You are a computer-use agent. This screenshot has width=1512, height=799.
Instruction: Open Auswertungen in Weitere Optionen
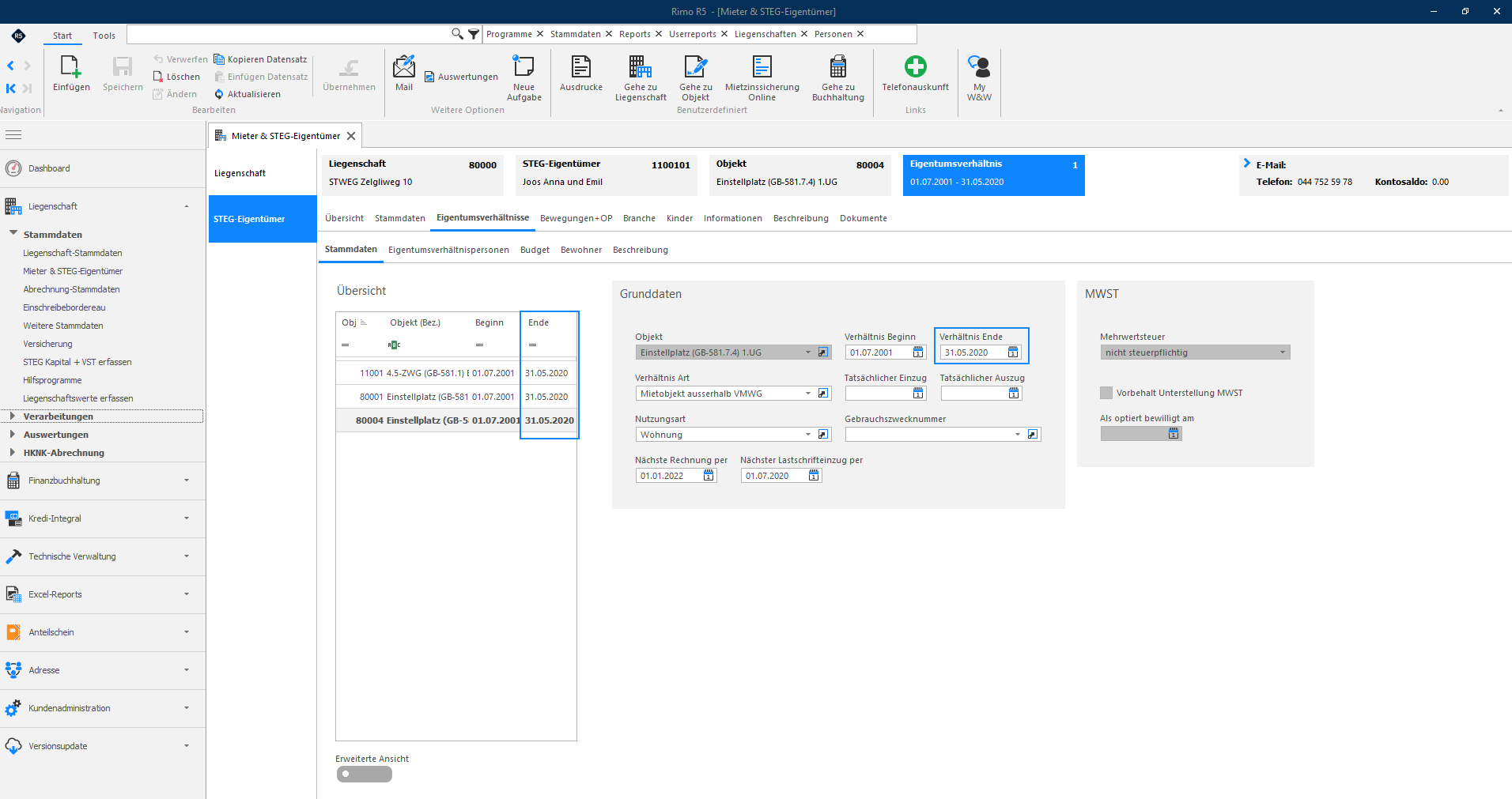coord(461,77)
